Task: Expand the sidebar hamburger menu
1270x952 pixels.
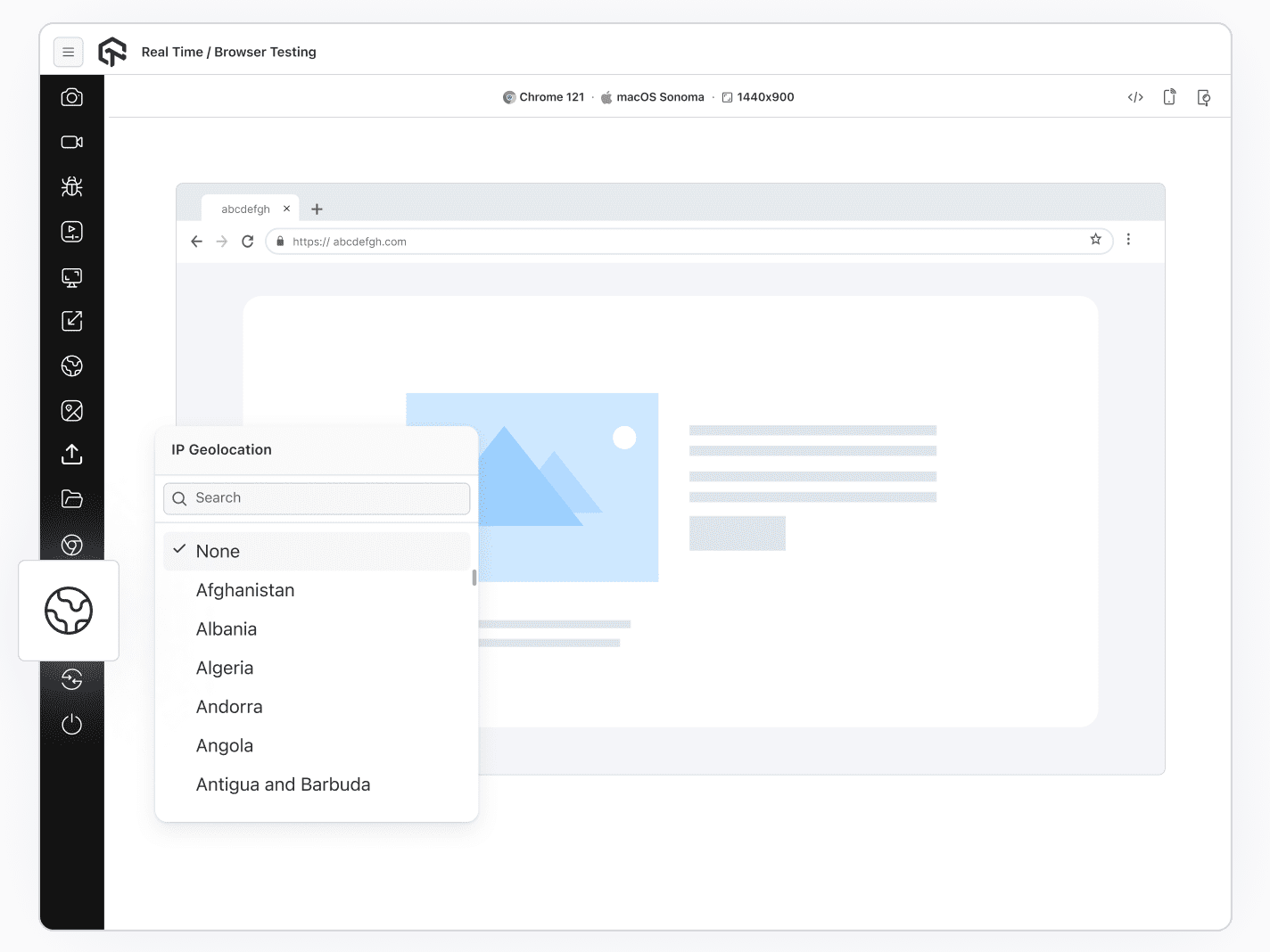Action: click(x=69, y=52)
